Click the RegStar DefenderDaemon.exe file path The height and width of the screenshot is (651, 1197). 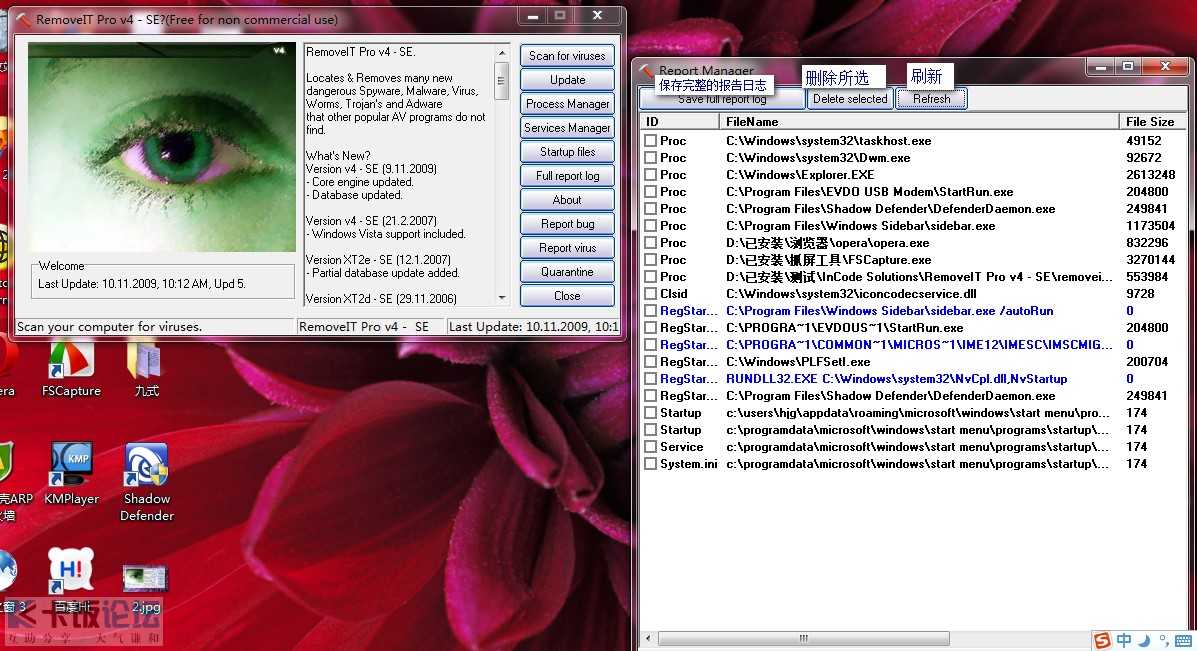click(x=890, y=396)
